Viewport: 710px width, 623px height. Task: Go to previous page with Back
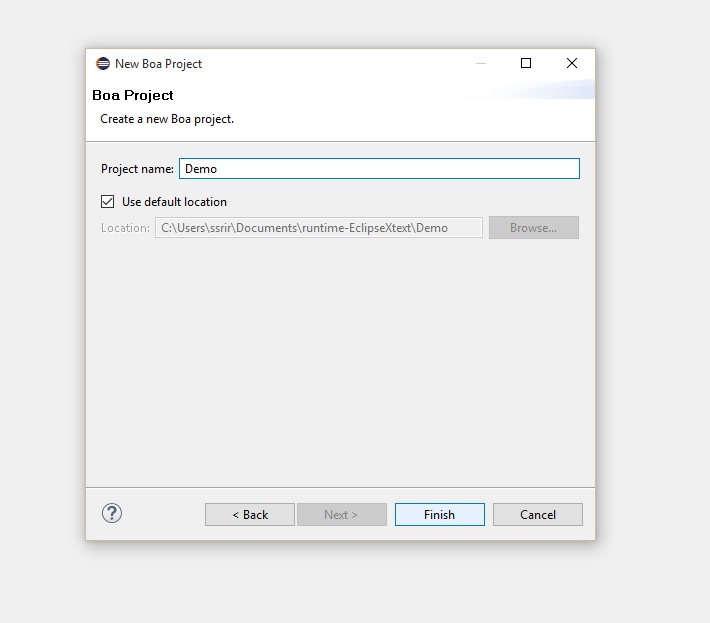tap(250, 515)
